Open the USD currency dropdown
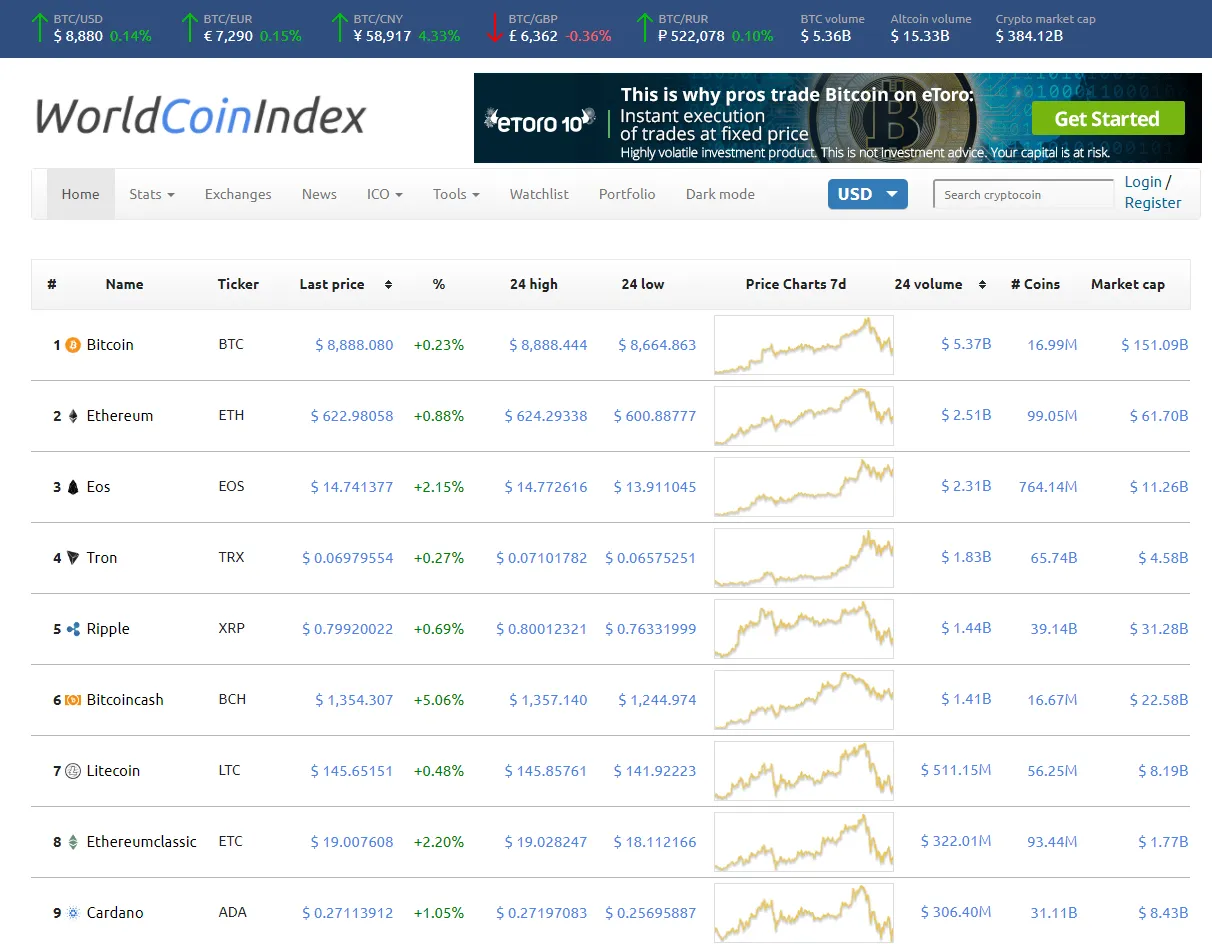Viewport: 1212px width, 944px height. [867, 194]
